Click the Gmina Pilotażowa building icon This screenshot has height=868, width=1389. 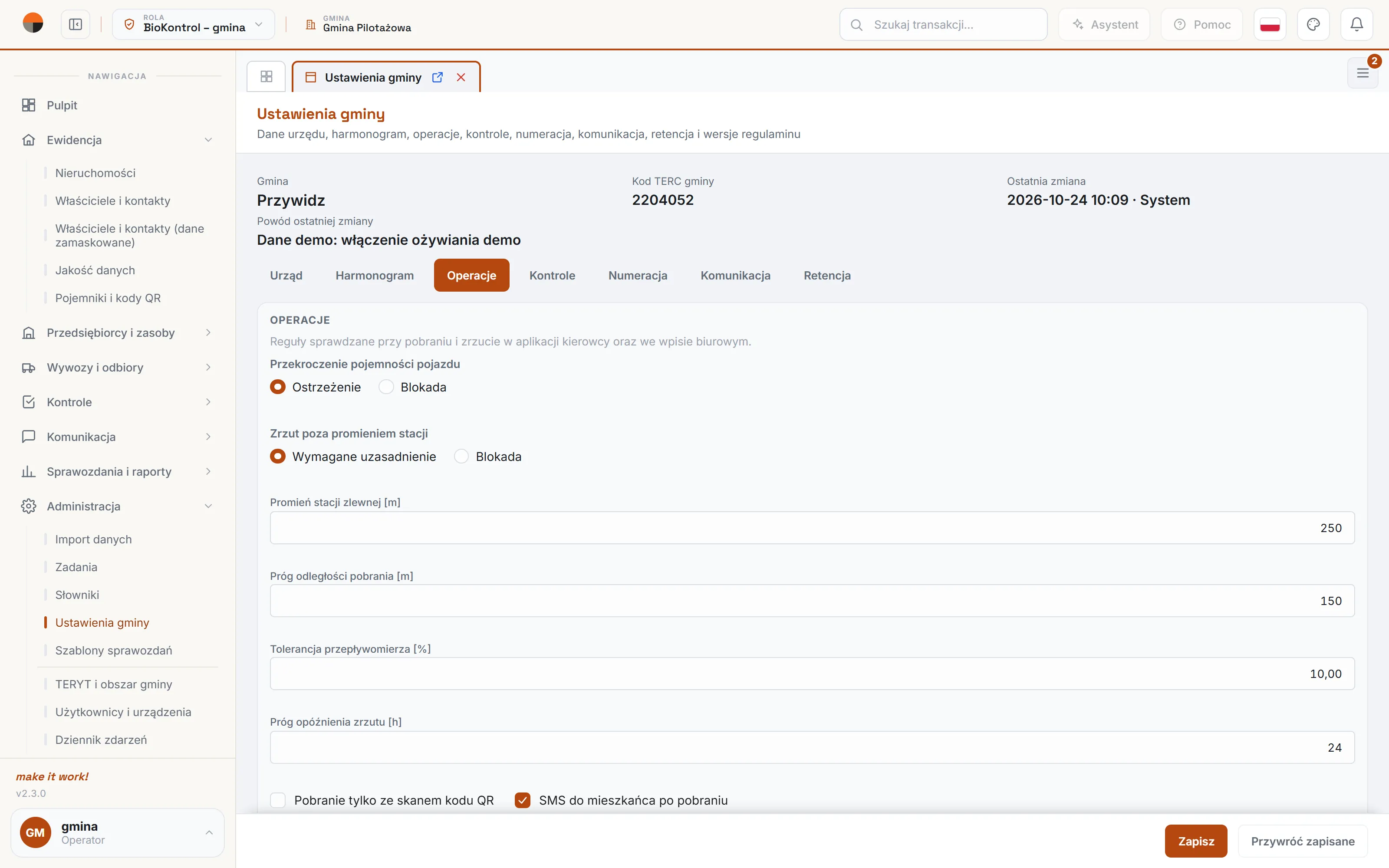click(310, 25)
